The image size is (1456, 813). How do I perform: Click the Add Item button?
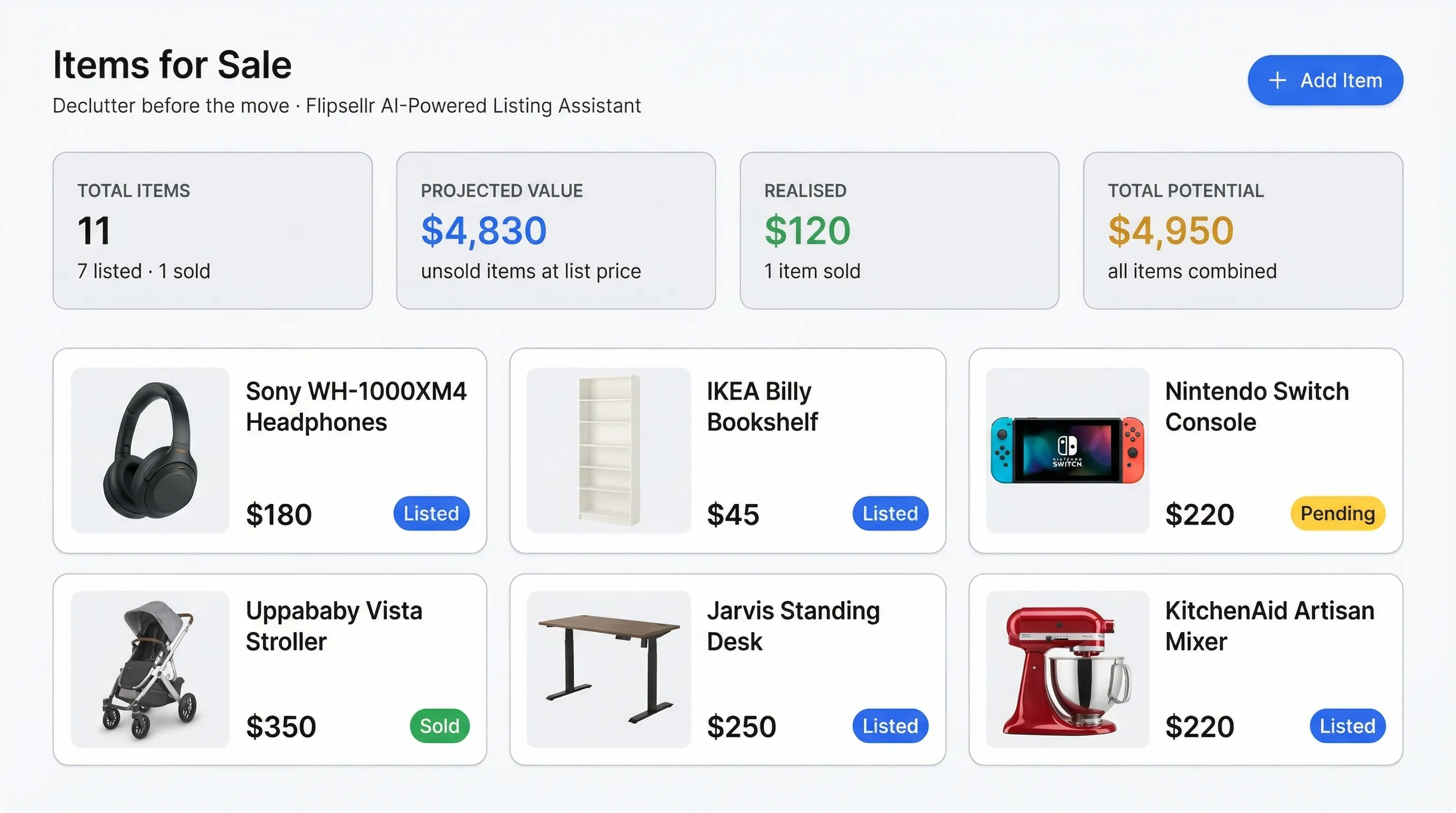(x=1325, y=80)
